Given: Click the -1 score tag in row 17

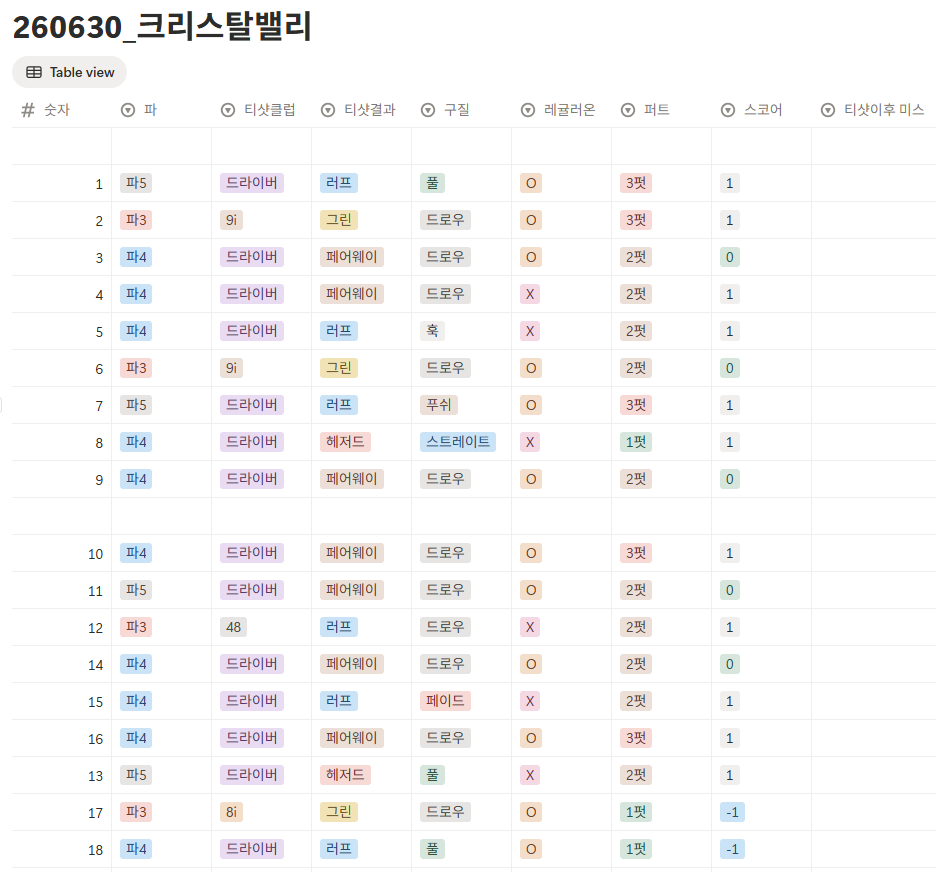Looking at the screenshot, I should coord(732,812).
